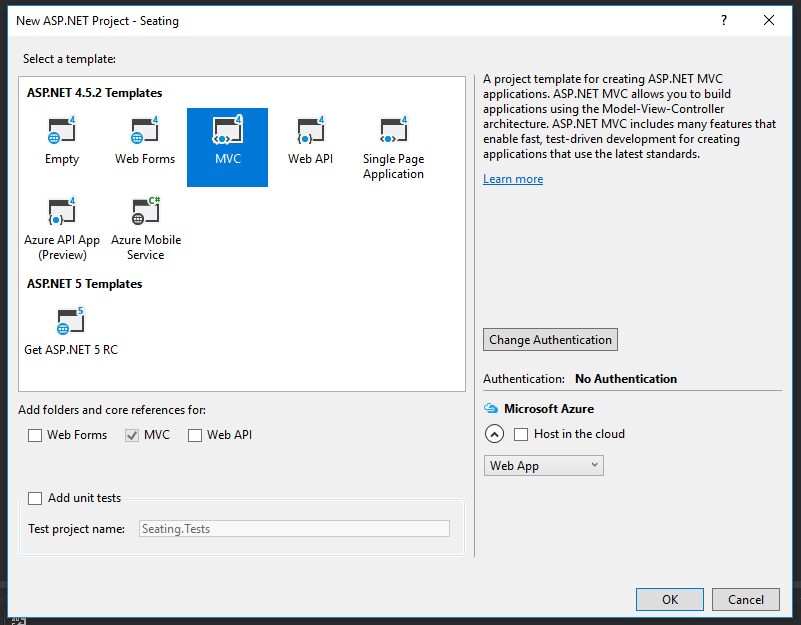801x625 pixels.
Task: Select Single Page Application template icon
Action: (x=393, y=130)
